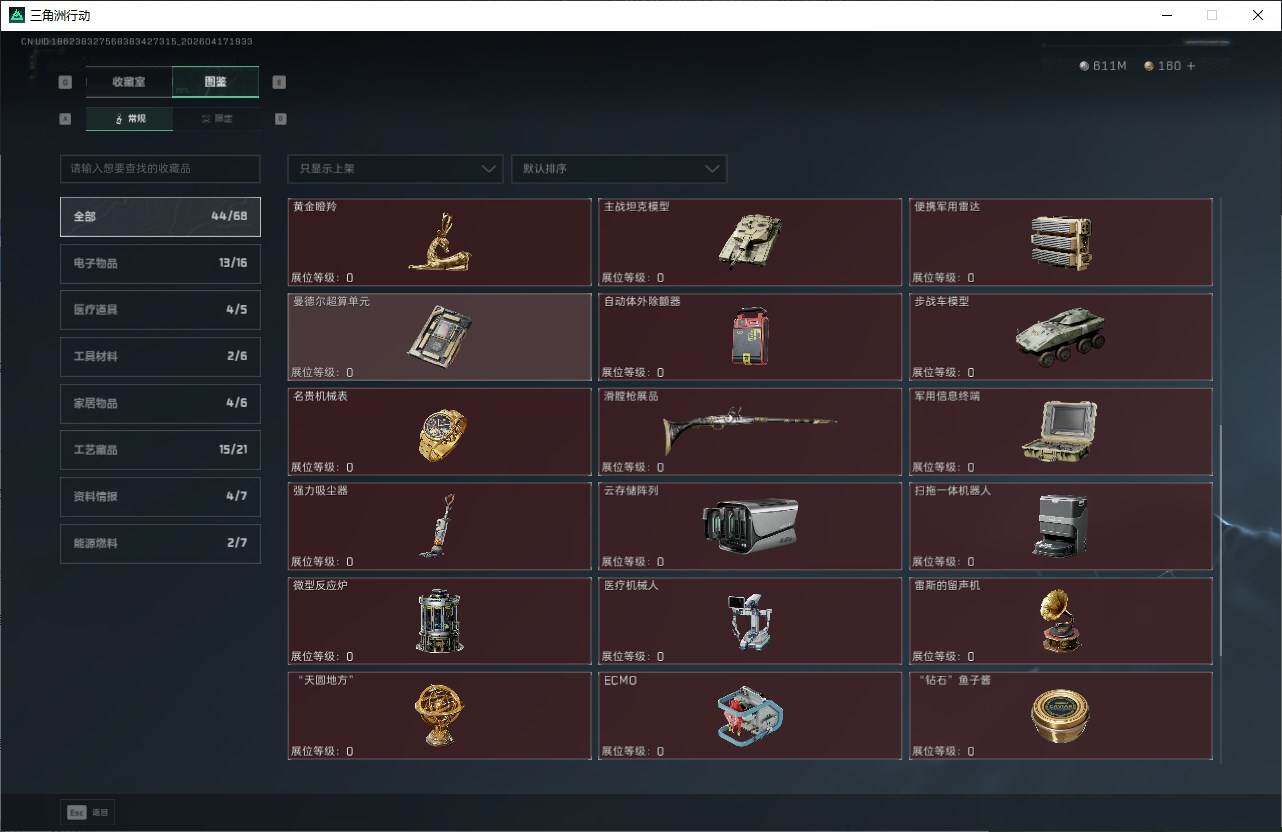This screenshot has width=1282, height=832.
Task: Select the 医疗机械人 medical robot icon
Action: click(x=749, y=620)
